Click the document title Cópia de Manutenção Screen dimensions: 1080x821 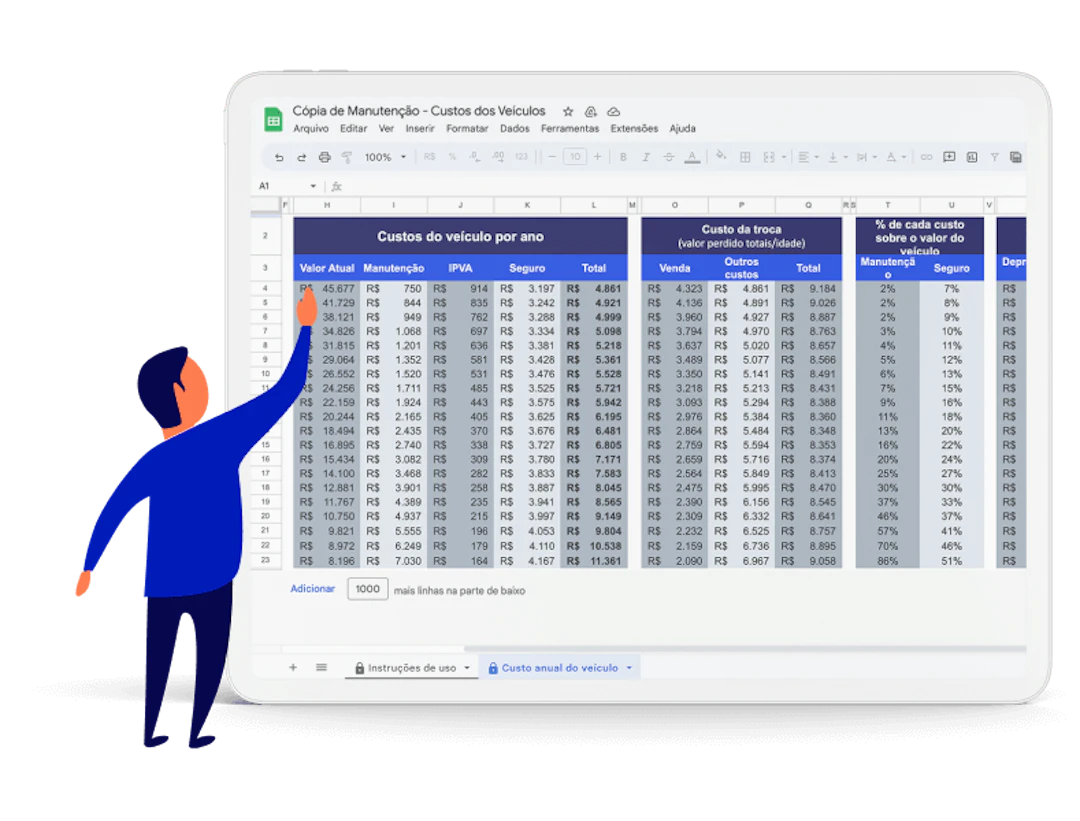click(x=419, y=111)
